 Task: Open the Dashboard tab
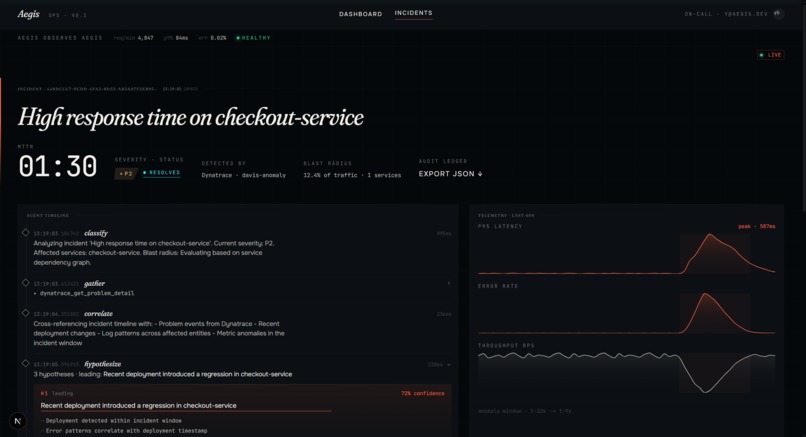(x=360, y=14)
